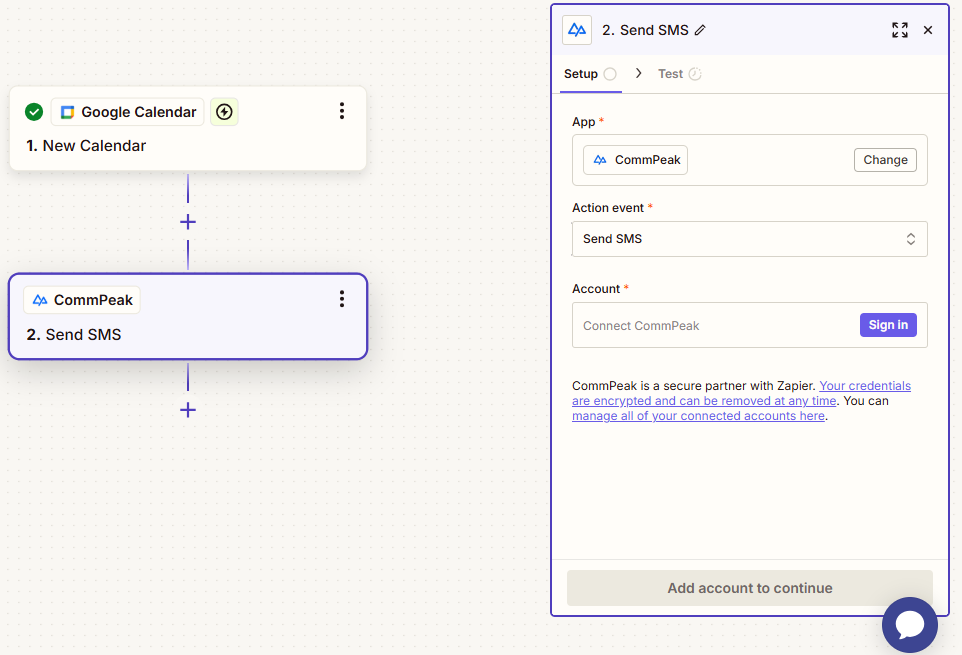
Task: Open three-dot menu on CommPeak step
Action: [342, 299]
